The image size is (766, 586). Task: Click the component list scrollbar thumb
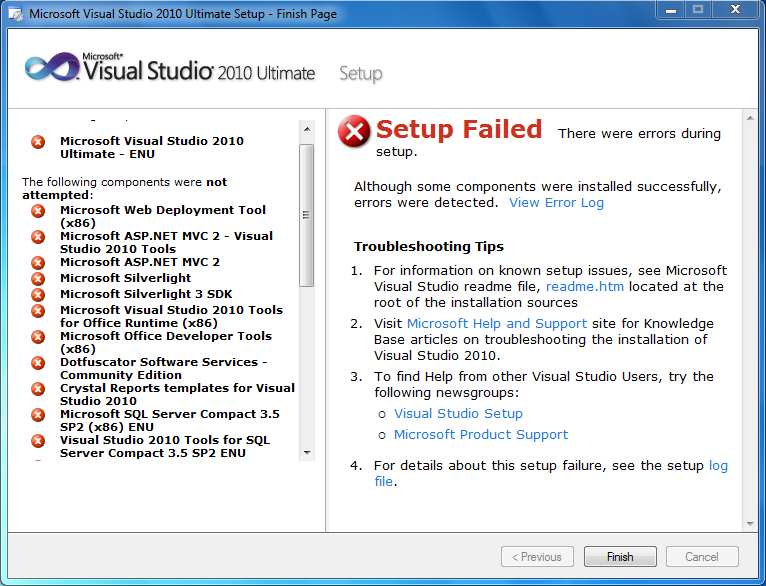[x=307, y=215]
